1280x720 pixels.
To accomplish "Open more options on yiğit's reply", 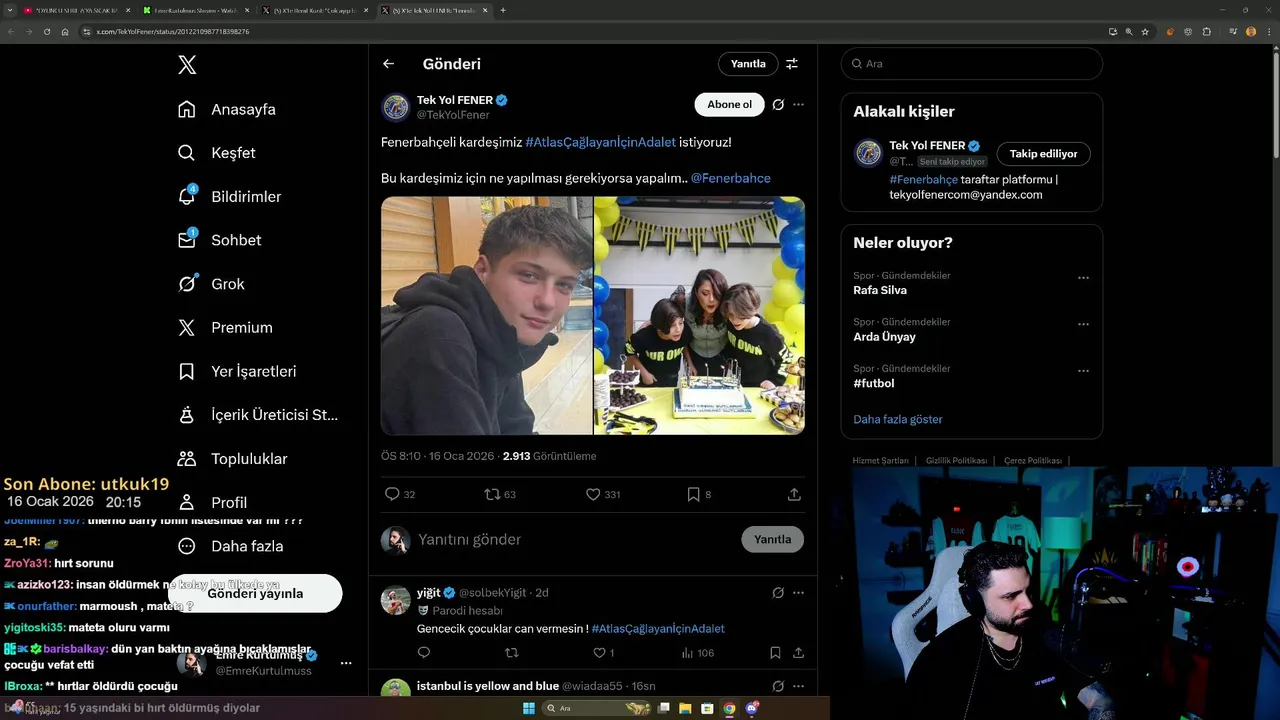I will 798,593.
